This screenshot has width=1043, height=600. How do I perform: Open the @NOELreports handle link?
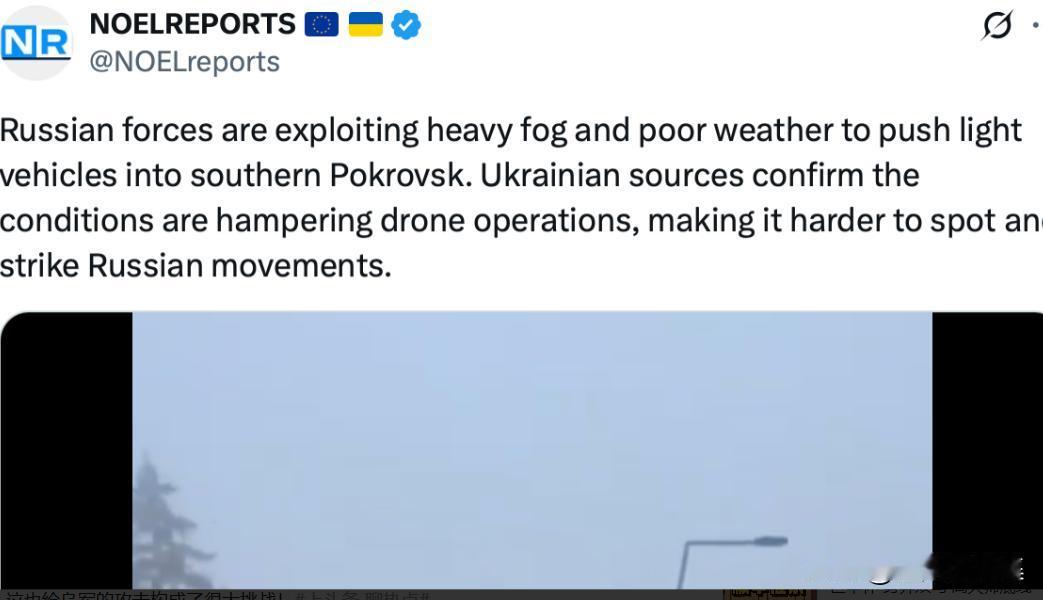tap(185, 62)
